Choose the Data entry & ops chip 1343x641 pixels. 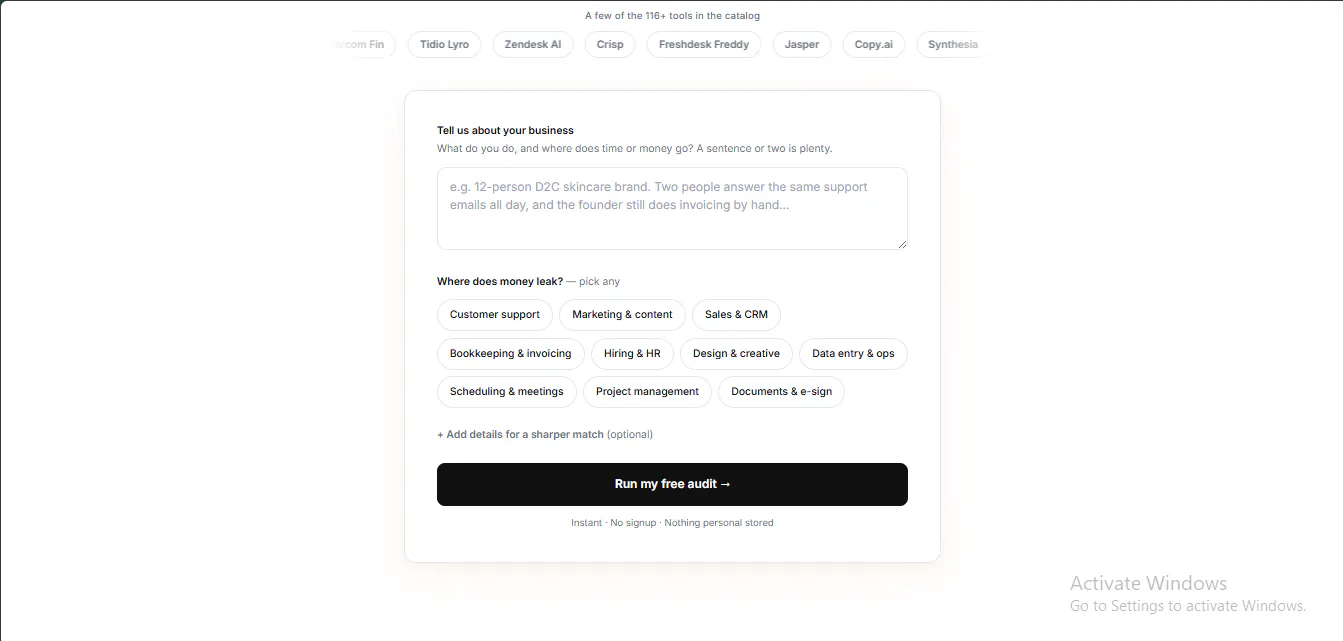[853, 354]
